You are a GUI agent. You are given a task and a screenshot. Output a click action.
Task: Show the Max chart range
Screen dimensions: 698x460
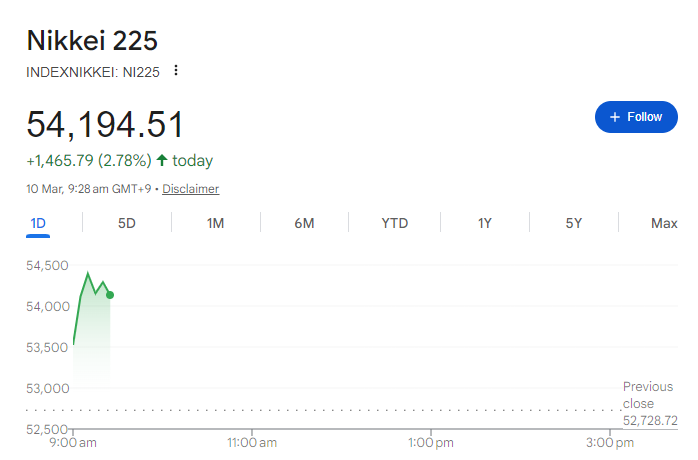pos(664,223)
